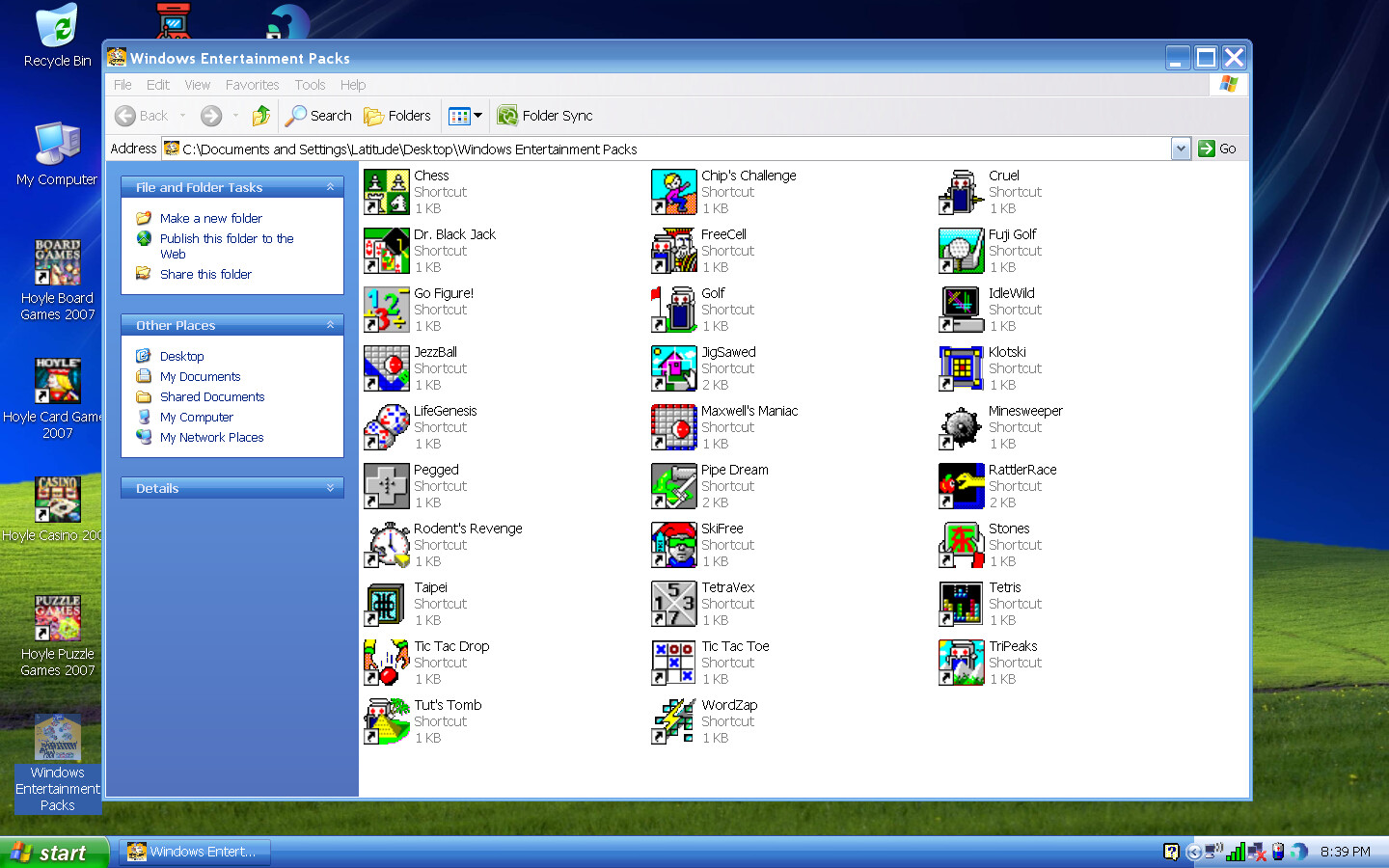Select the Taipei shortcut icon
The height and width of the screenshot is (868, 1389).
click(x=387, y=604)
